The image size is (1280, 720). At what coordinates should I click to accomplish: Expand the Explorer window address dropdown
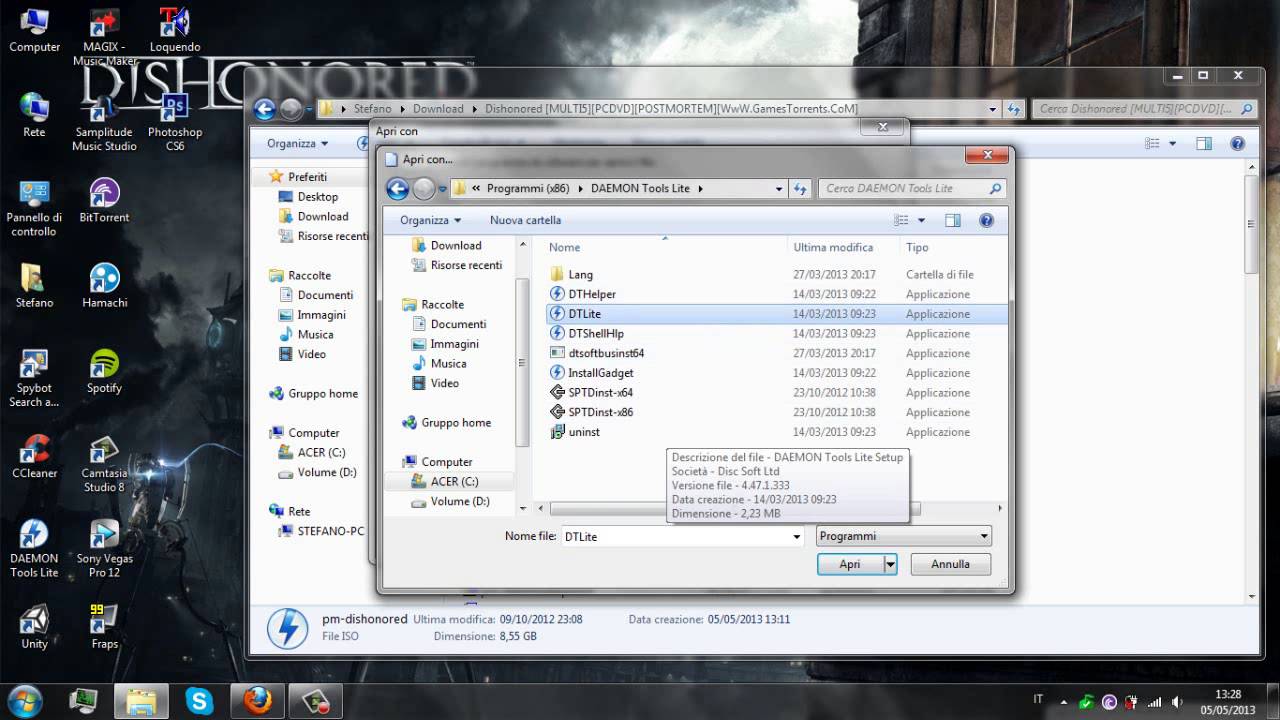[993, 109]
